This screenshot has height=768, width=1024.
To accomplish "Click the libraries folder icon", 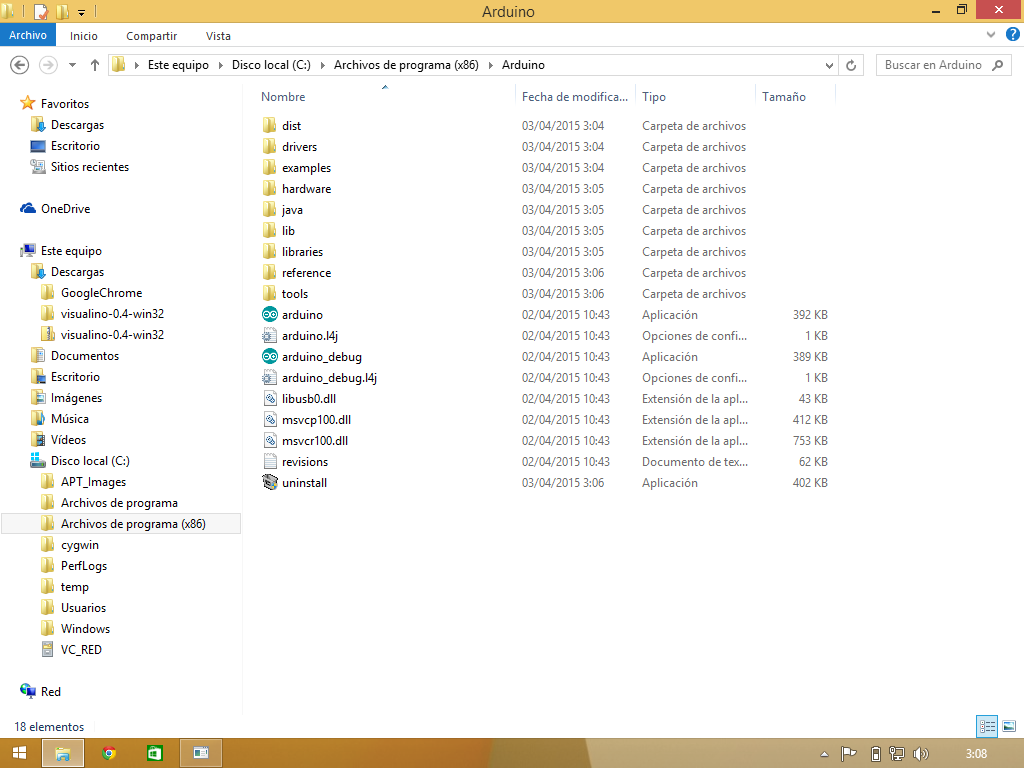I will [x=270, y=251].
